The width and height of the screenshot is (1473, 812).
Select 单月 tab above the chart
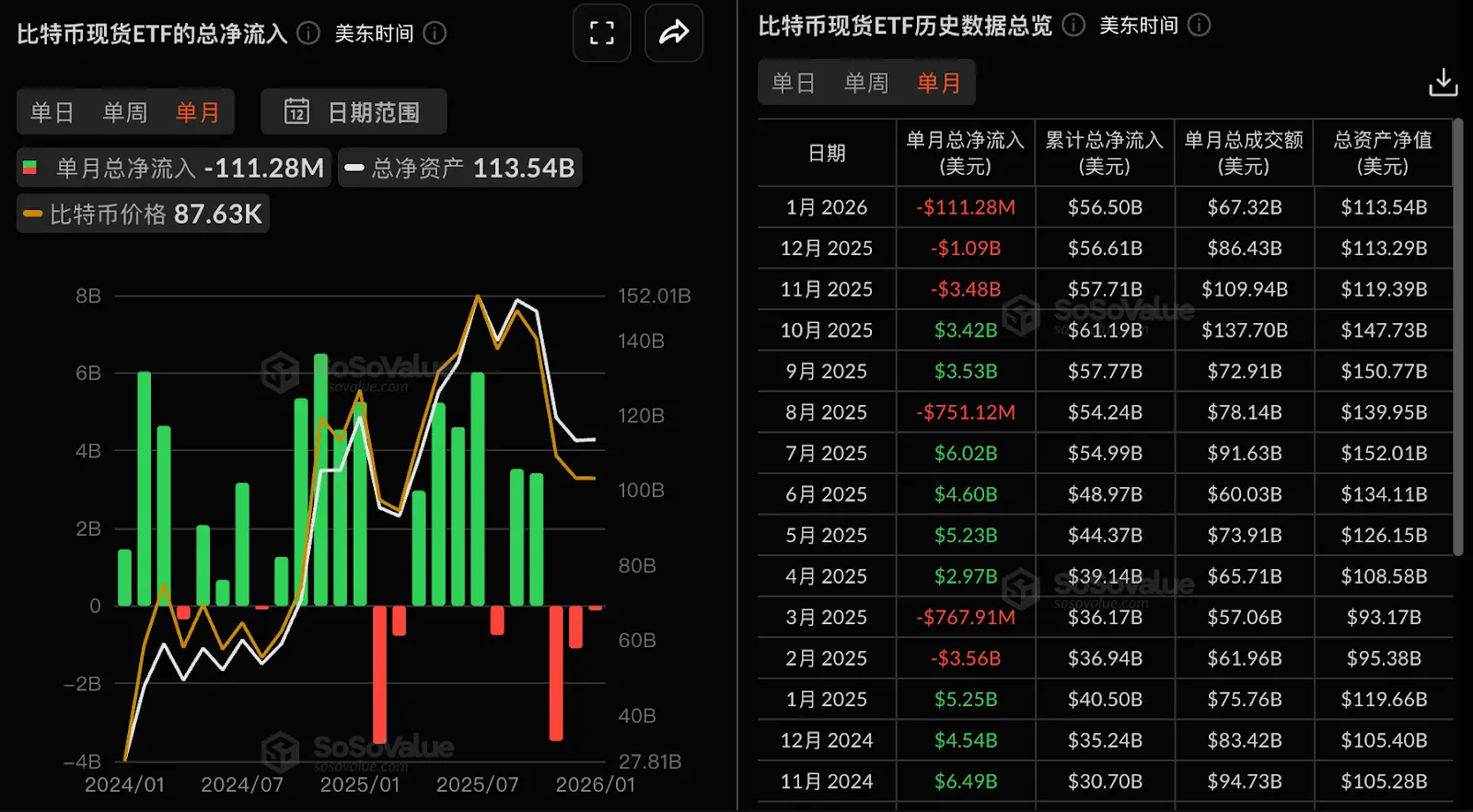198,112
